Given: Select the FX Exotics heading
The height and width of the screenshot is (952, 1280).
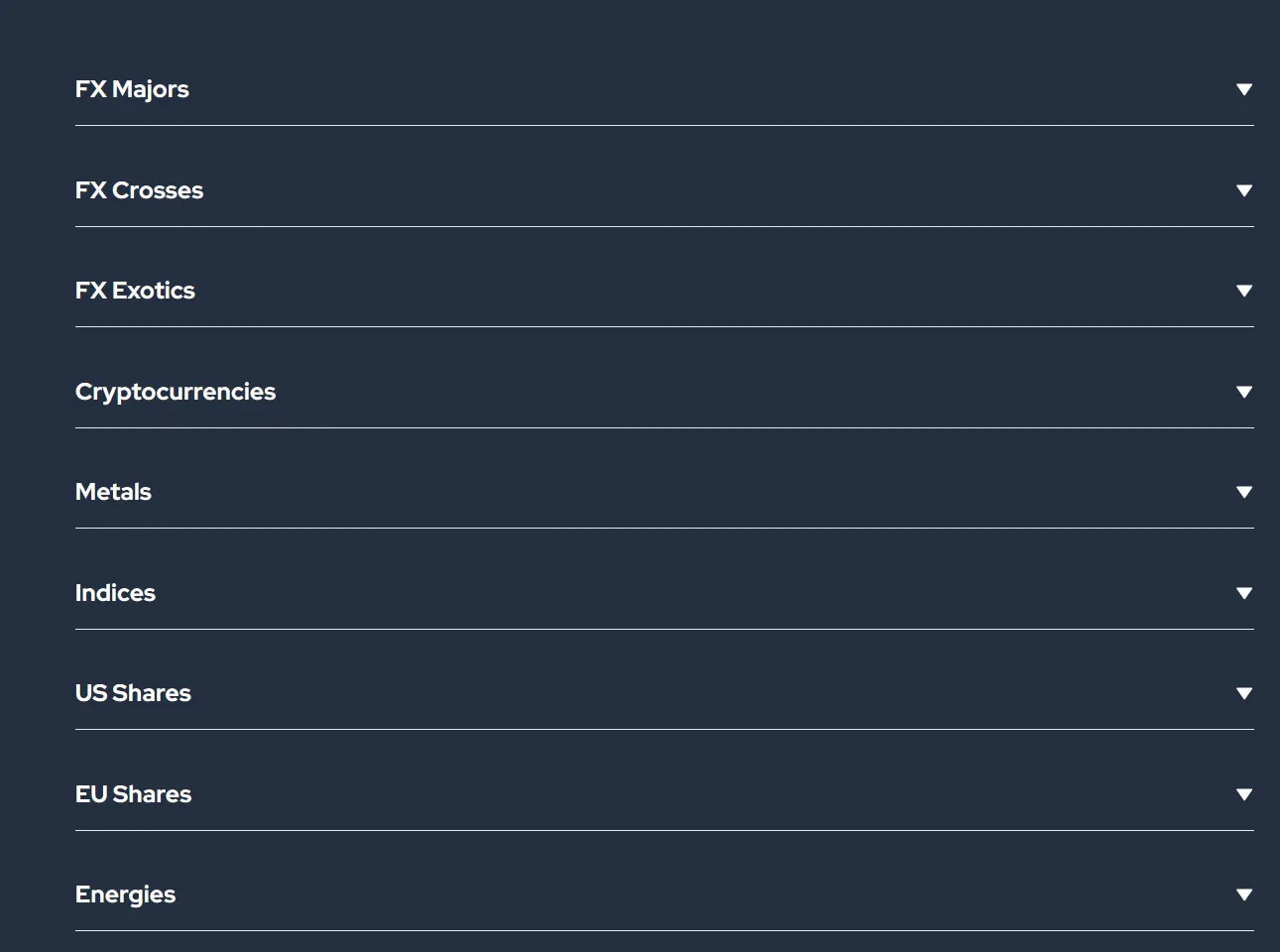Looking at the screenshot, I should click(x=135, y=291).
